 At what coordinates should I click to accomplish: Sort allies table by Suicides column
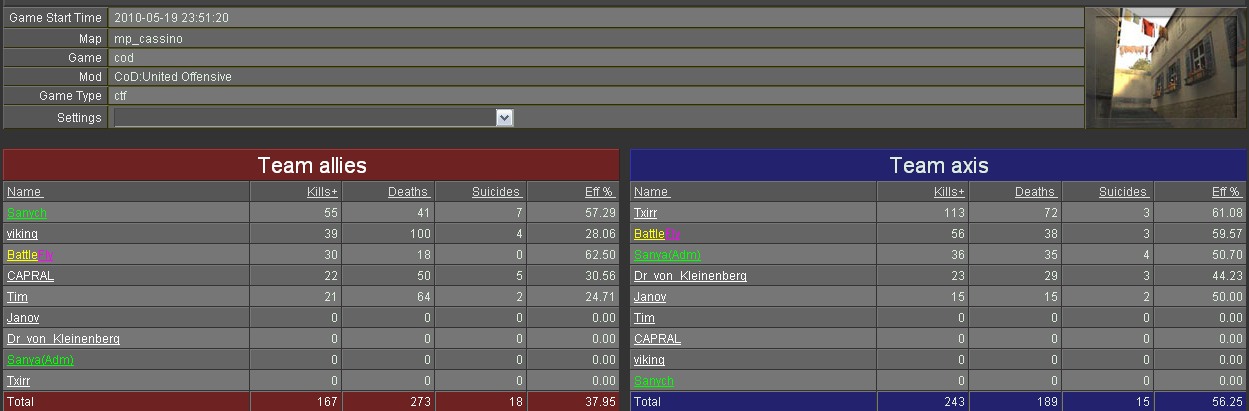(x=496, y=192)
